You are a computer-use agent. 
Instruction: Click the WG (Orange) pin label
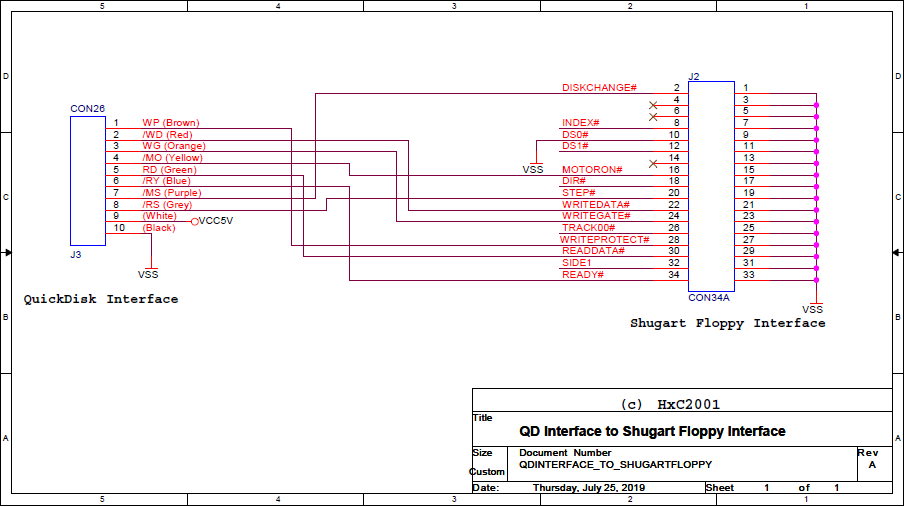pos(174,146)
